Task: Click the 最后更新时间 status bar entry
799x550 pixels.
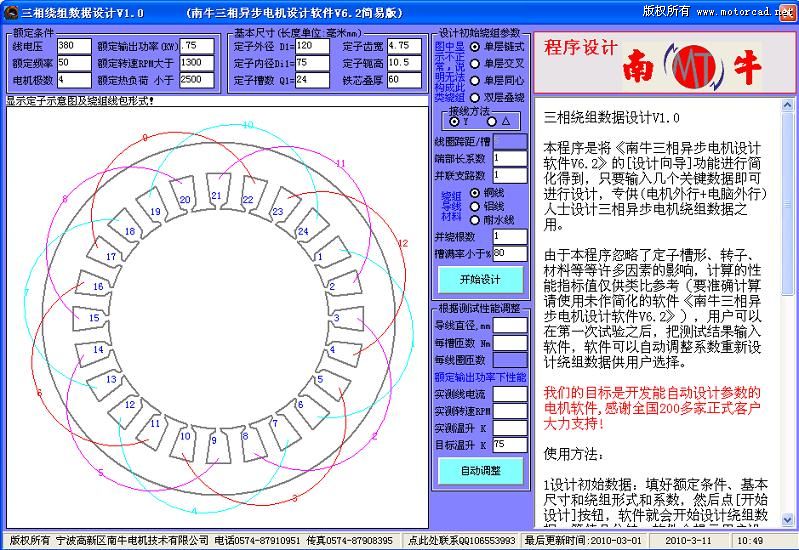Action: [x=583, y=540]
